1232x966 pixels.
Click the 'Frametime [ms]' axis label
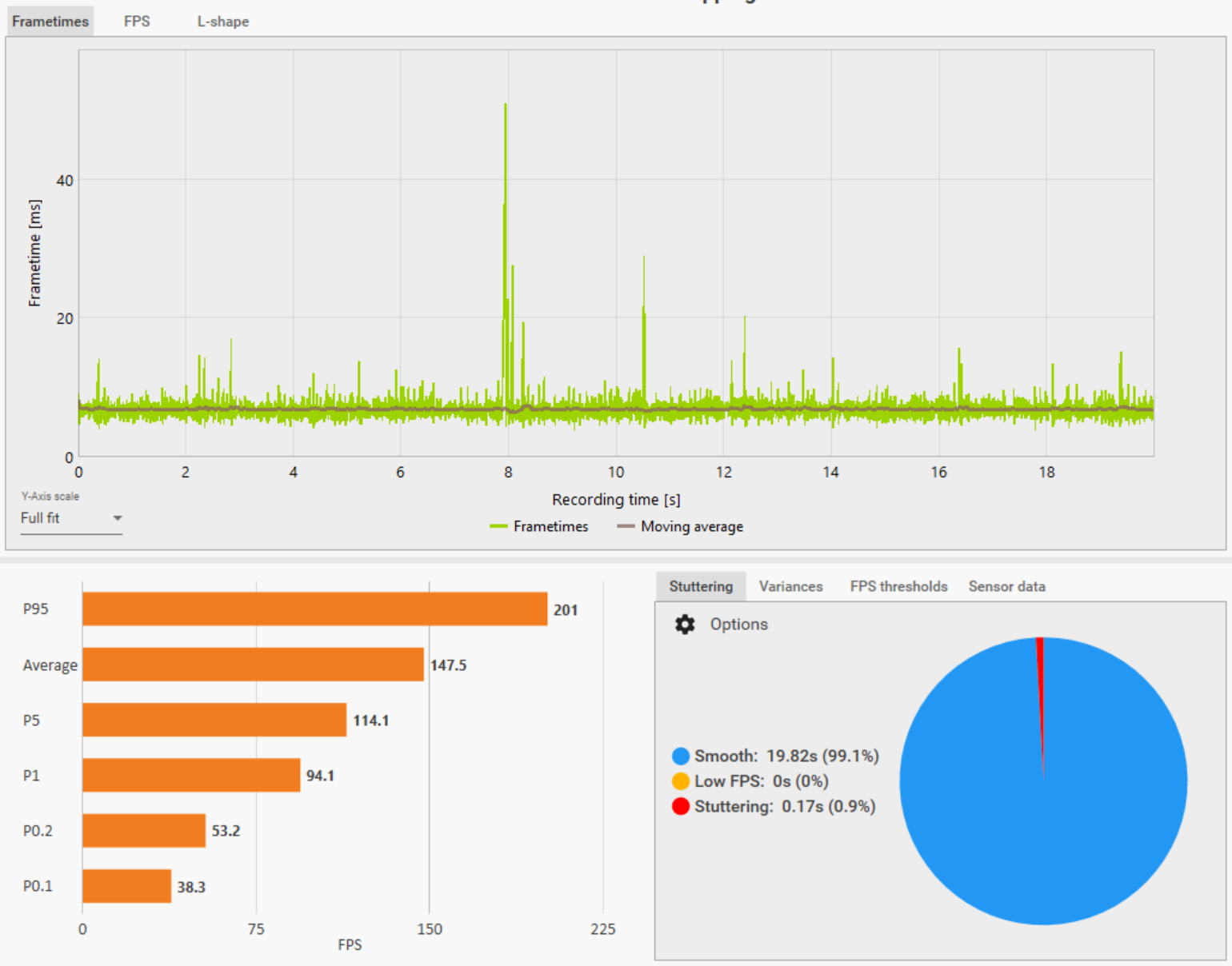point(34,253)
